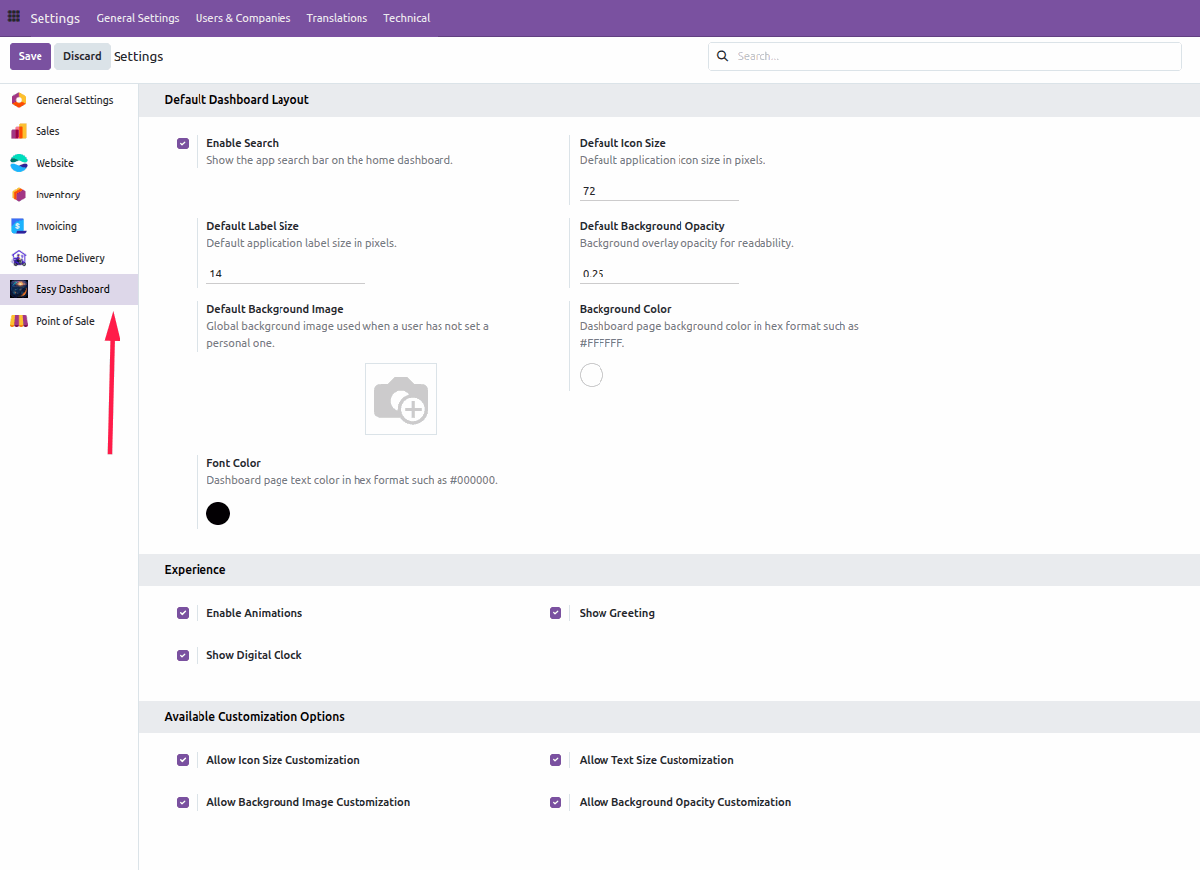This screenshot has width=1200, height=870.
Task: Select the Sales settings tab
Action: (69, 131)
